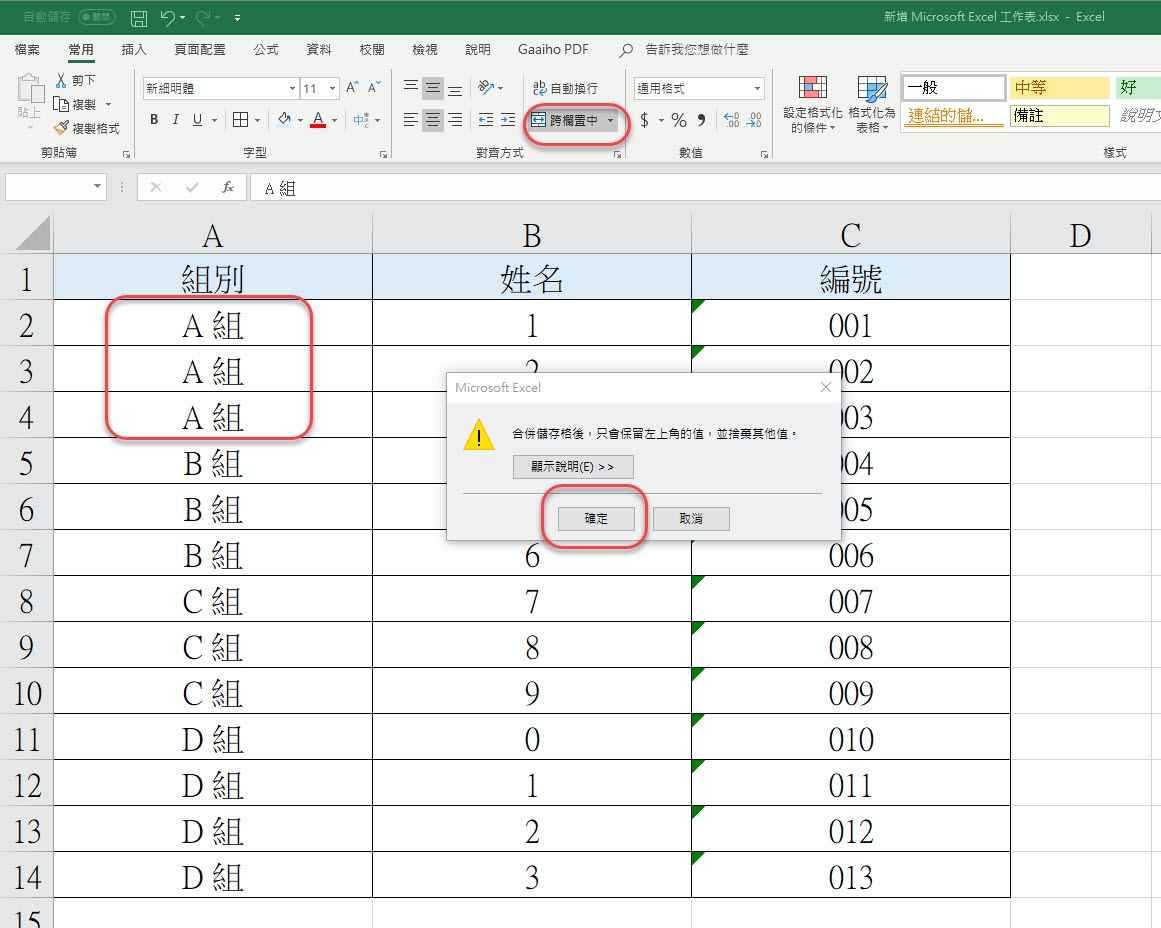Image resolution: width=1161 pixels, height=928 pixels.
Task: Click the Format Painter brush icon
Action: (x=62, y=128)
